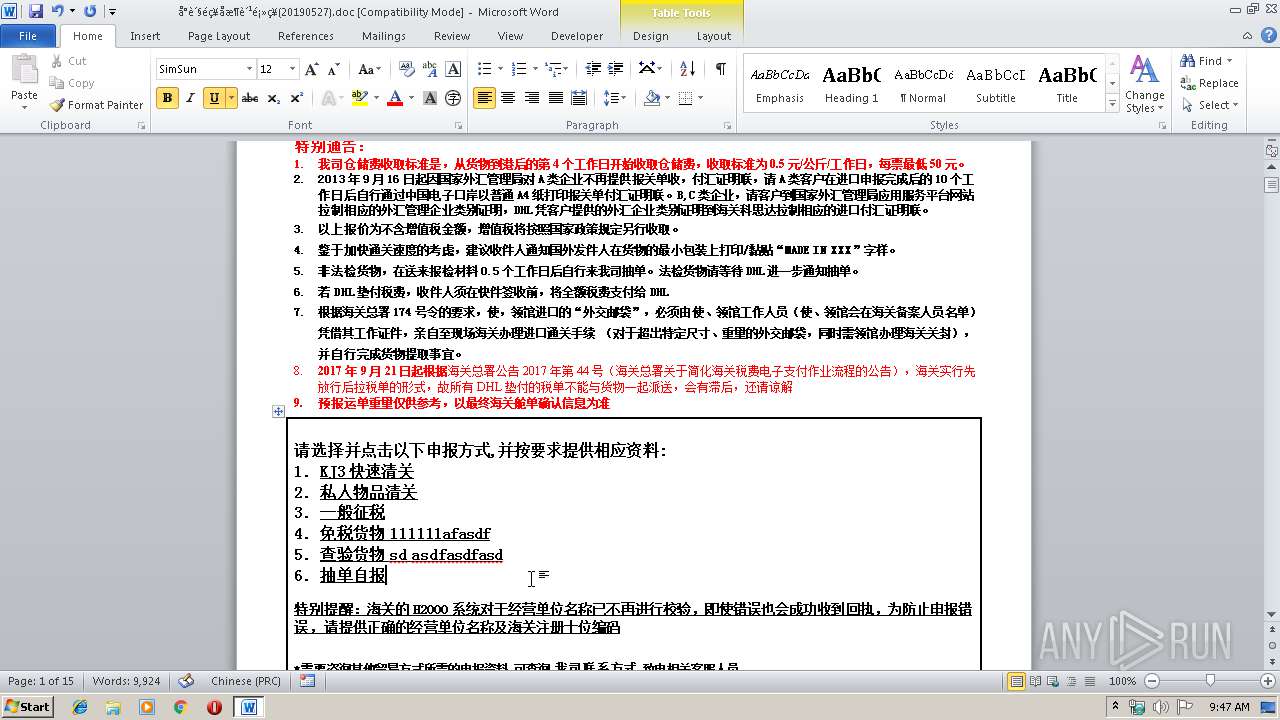The image size is (1280, 720).
Task: Click Words: 9,924 in status bar
Action: coord(126,681)
